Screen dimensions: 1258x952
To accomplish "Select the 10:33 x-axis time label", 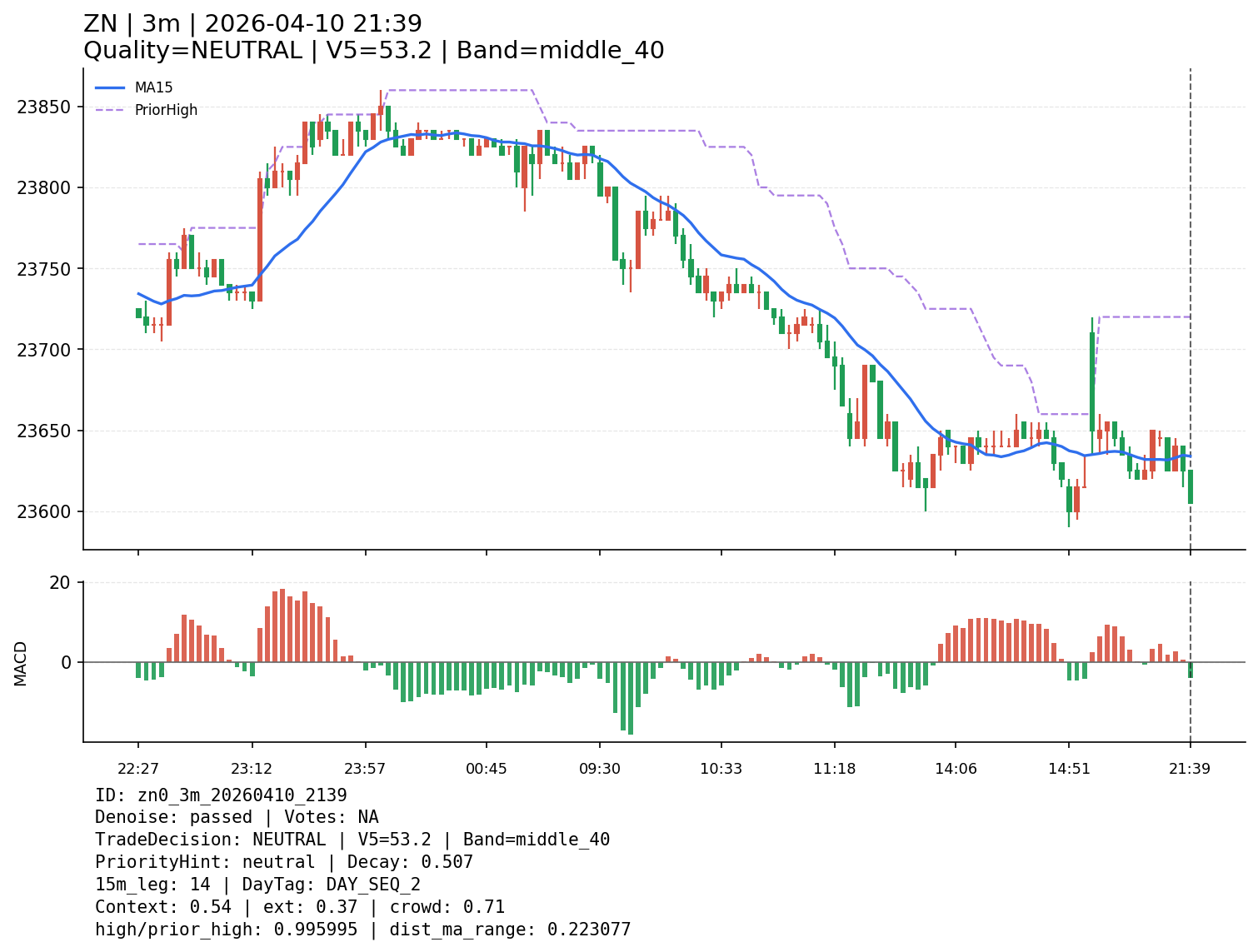I will (x=721, y=768).
